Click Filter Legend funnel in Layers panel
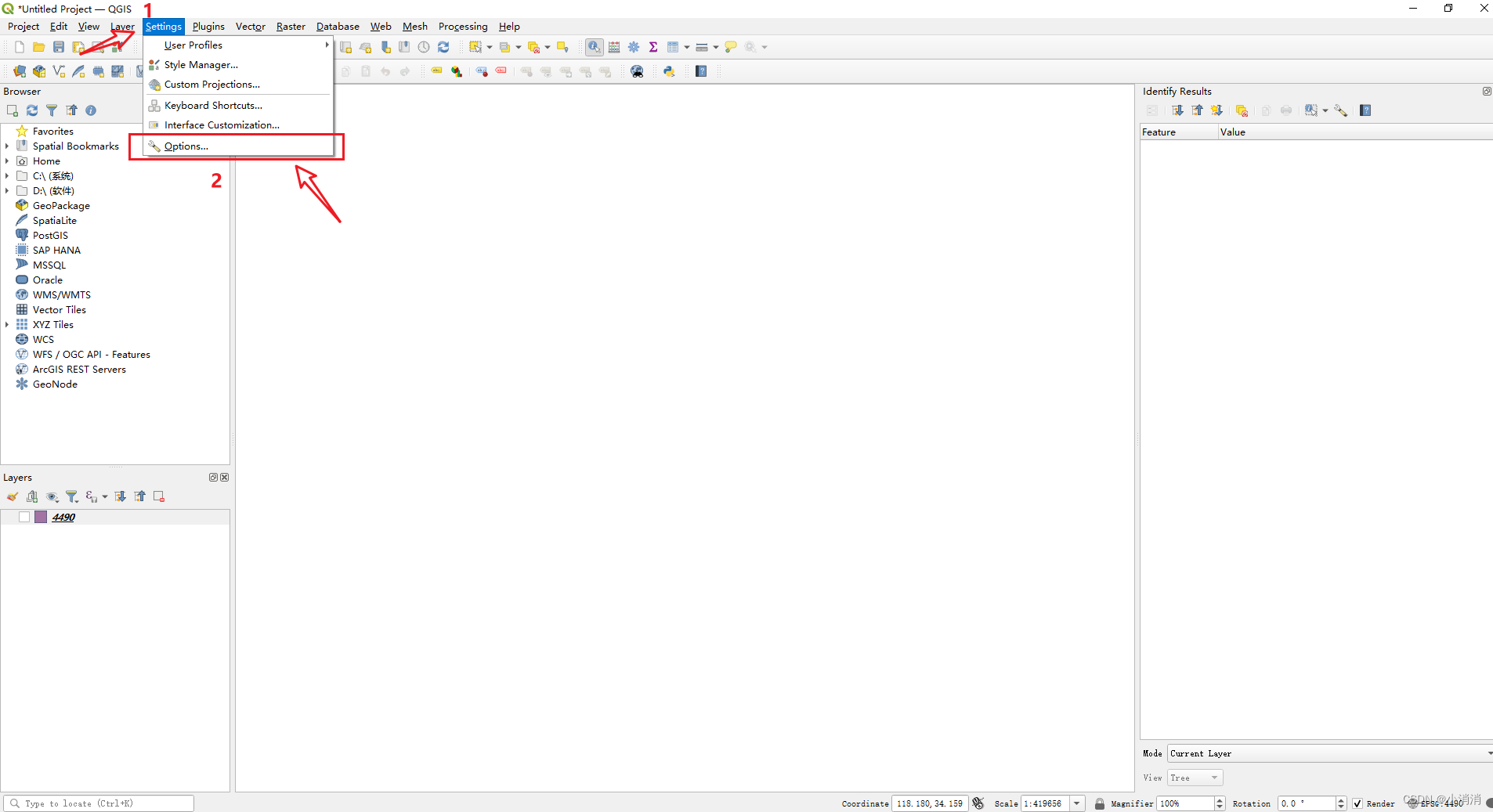1493x812 pixels. tap(72, 496)
